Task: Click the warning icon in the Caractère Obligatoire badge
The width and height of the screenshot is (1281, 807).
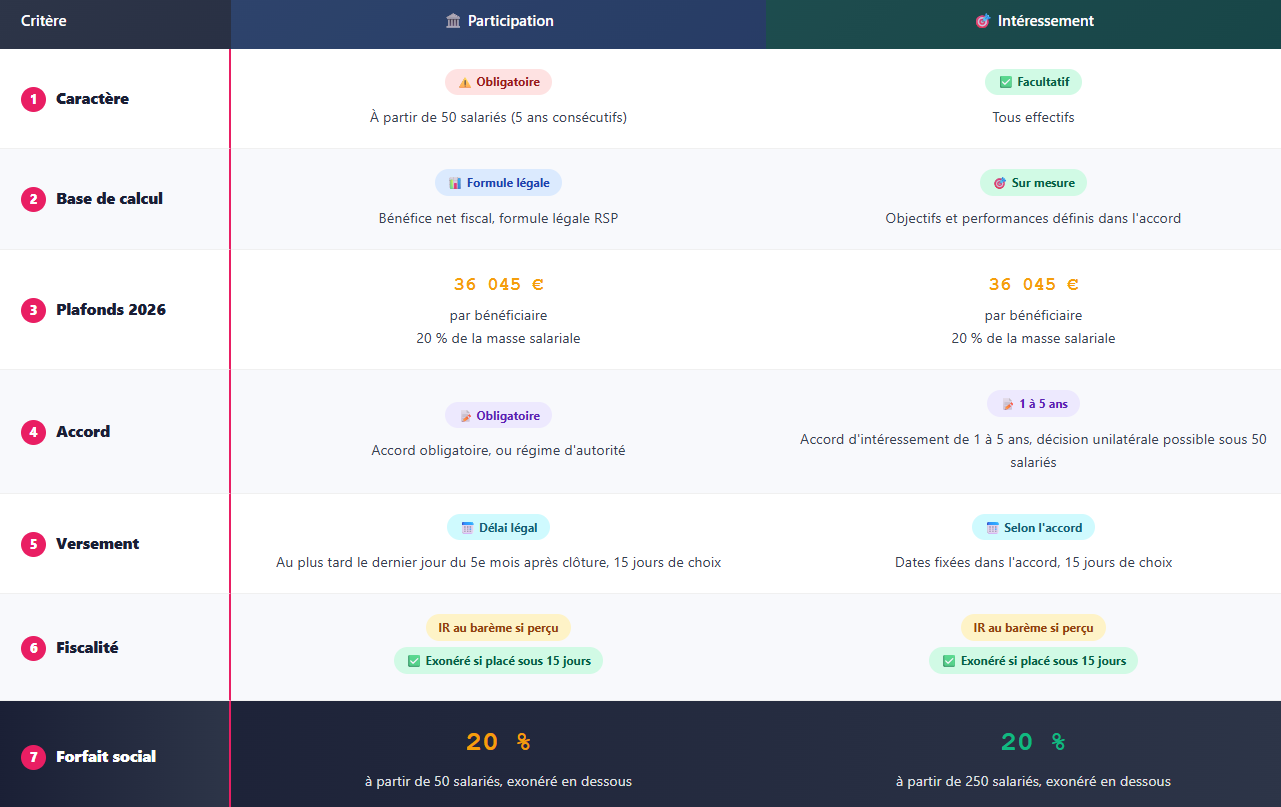Action: pos(464,82)
